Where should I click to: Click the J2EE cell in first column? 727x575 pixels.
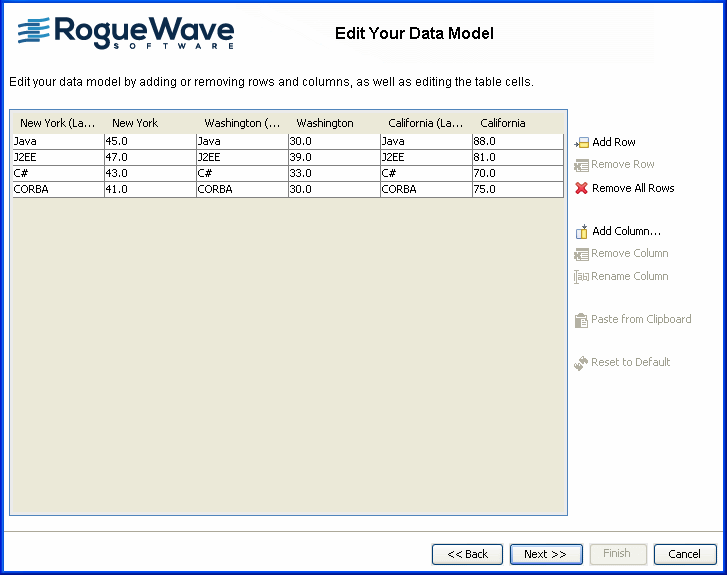coord(58,157)
